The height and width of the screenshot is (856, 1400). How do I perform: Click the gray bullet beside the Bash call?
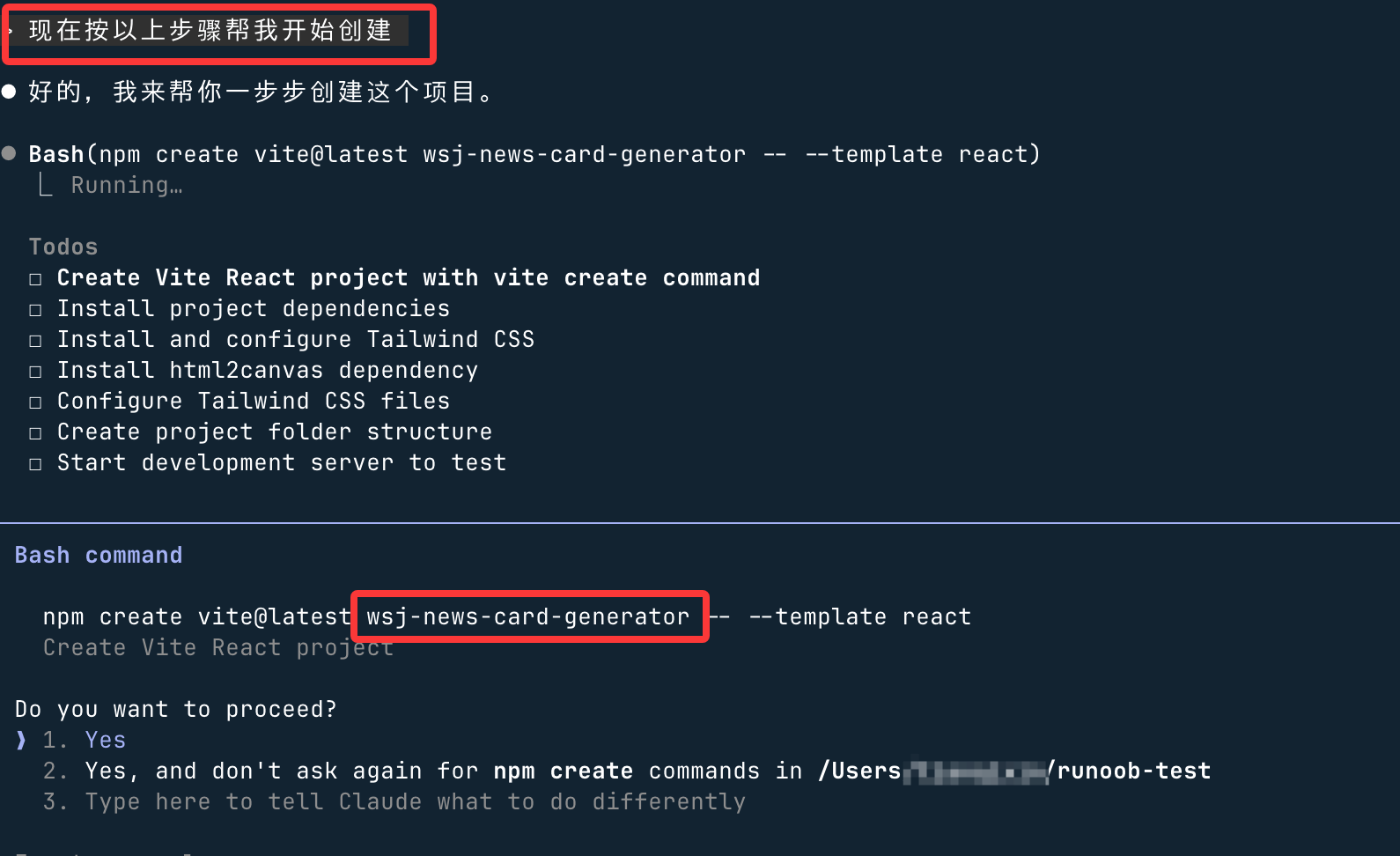(x=9, y=153)
